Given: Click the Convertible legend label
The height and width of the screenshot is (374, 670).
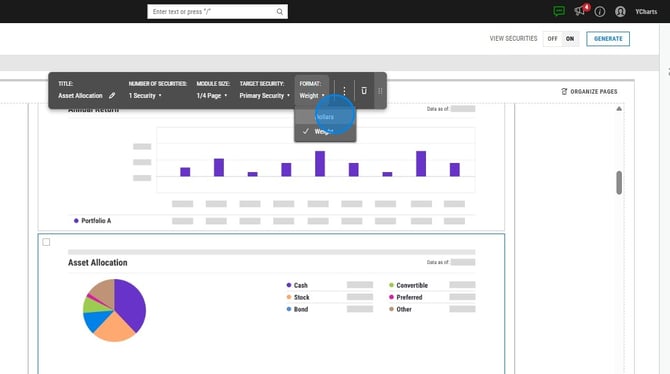Looking at the screenshot, I should [412, 285].
